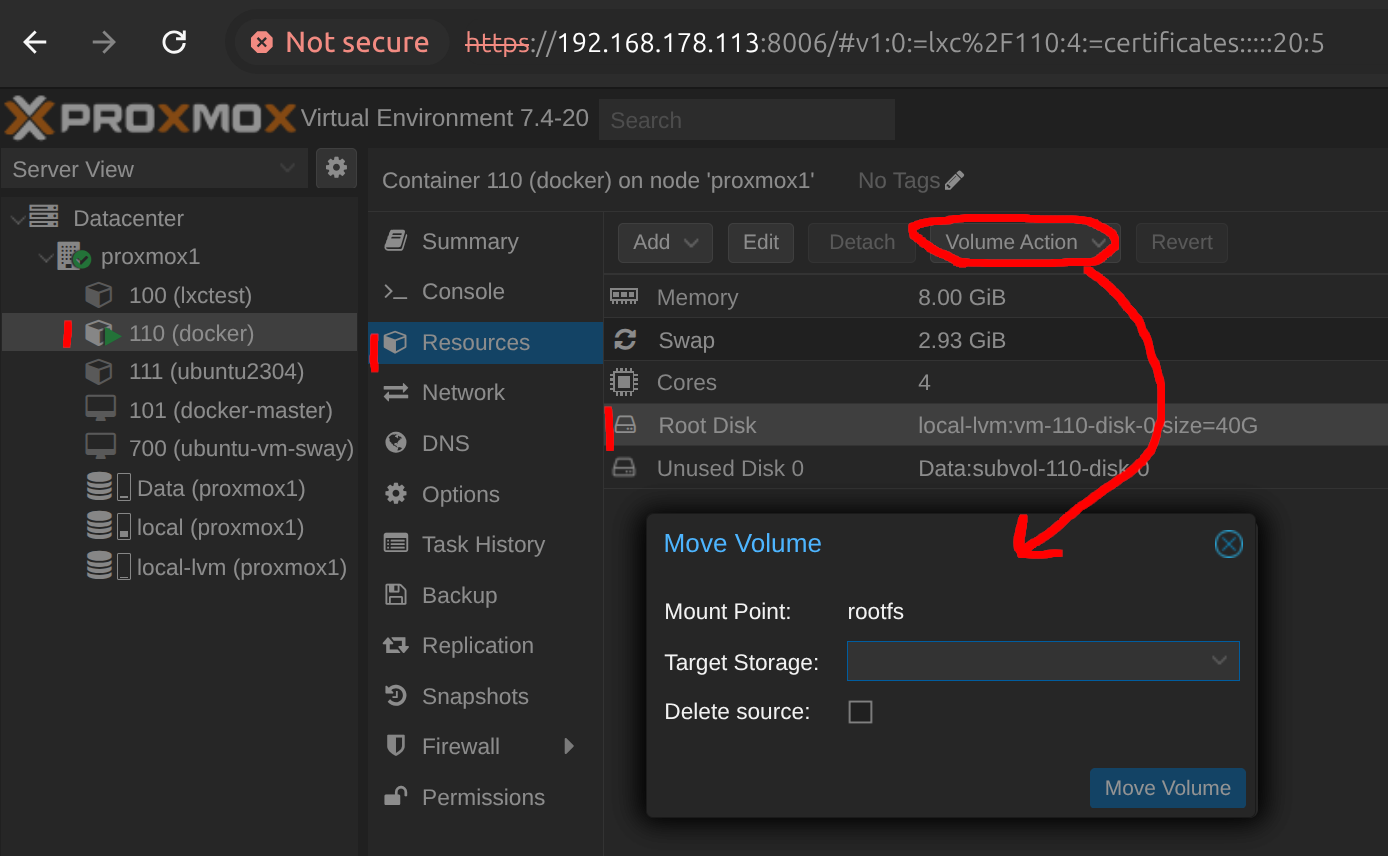Click the rootfs mount point text
This screenshot has height=856, width=1388.
[875, 611]
